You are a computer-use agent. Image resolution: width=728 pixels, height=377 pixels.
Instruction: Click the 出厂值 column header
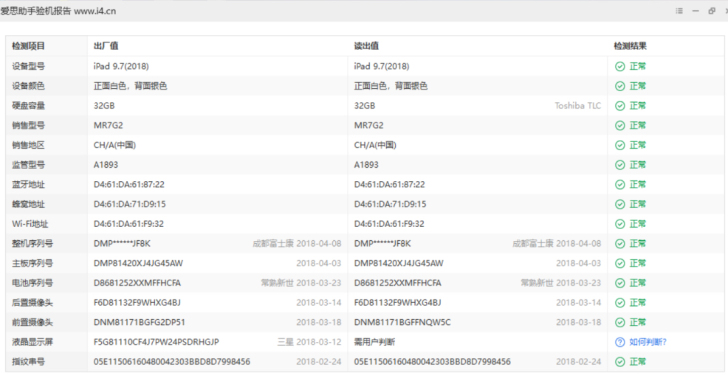pyautogui.click(x=106, y=46)
